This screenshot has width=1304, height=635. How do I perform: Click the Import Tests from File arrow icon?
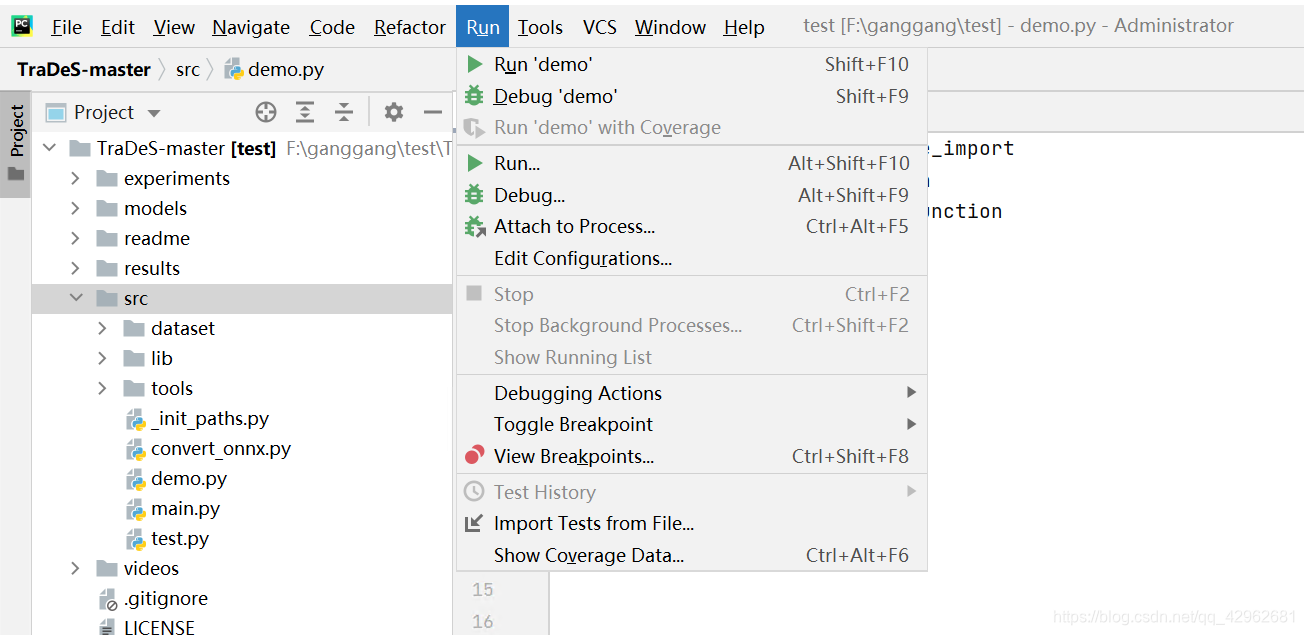click(475, 523)
